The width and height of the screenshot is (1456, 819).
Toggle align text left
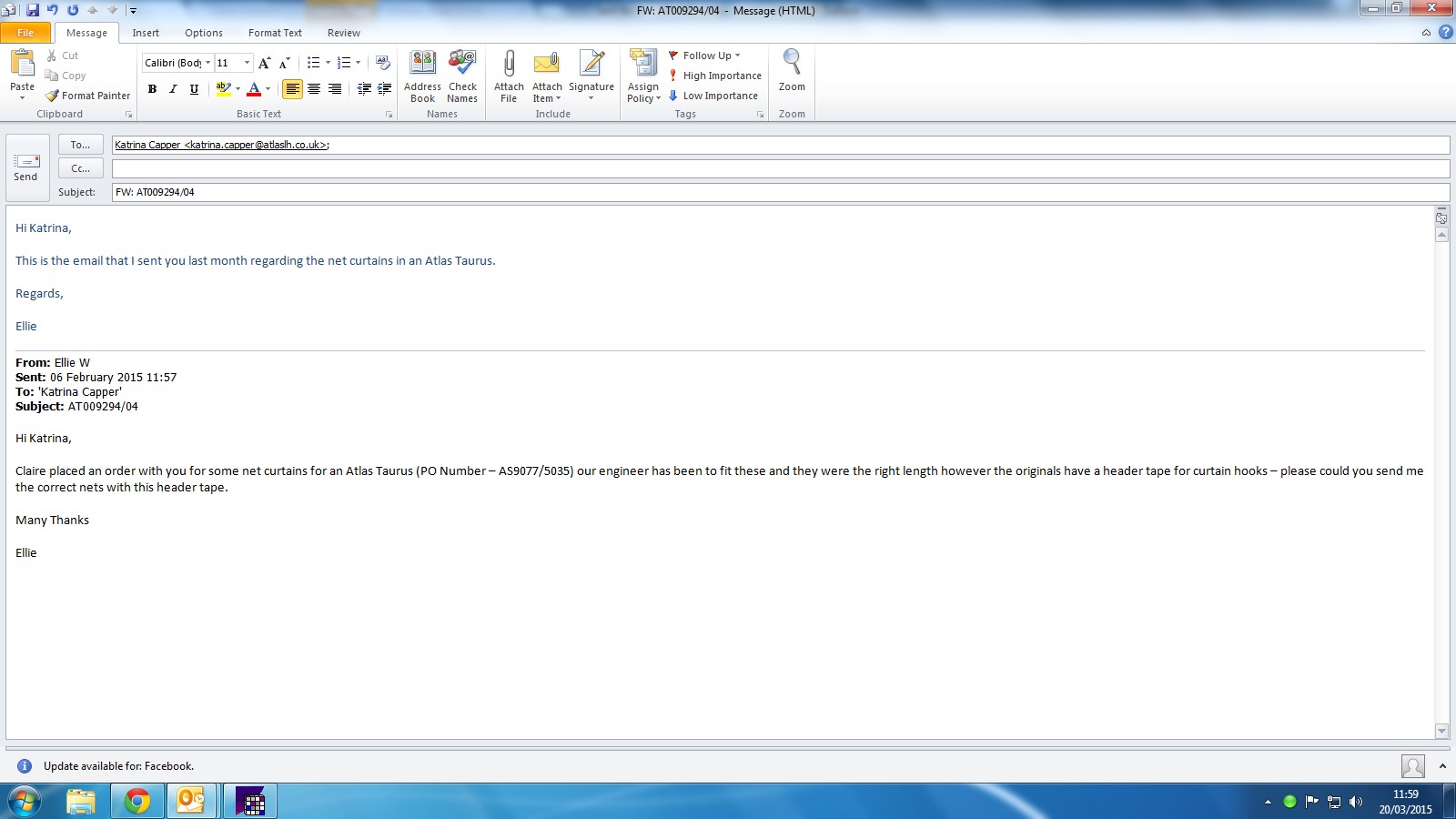[292, 89]
